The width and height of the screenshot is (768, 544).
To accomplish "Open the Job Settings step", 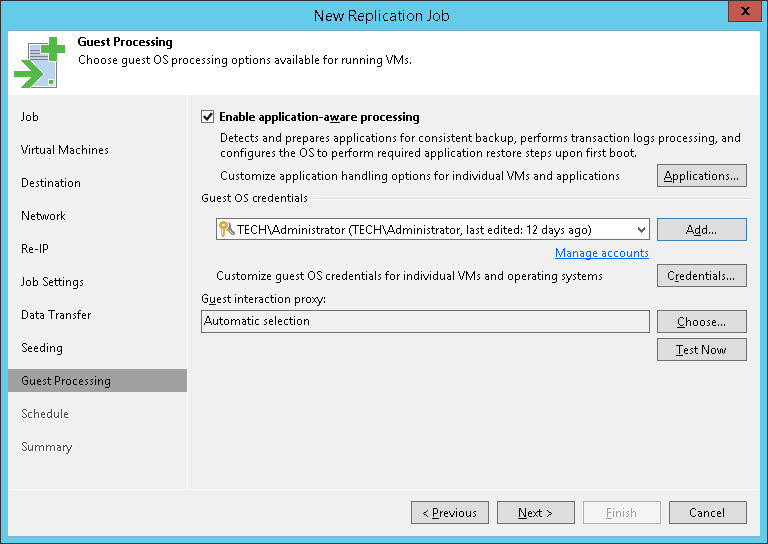I will point(52,282).
